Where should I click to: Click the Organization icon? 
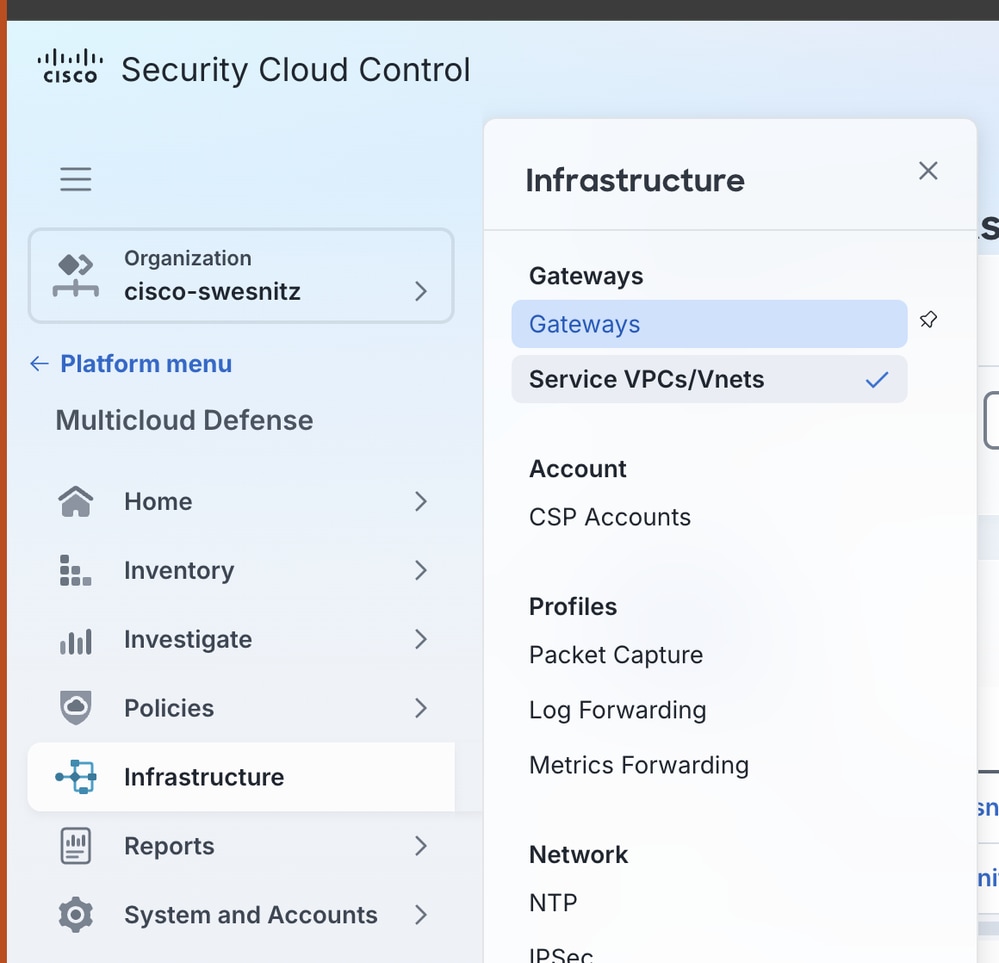click(x=76, y=275)
